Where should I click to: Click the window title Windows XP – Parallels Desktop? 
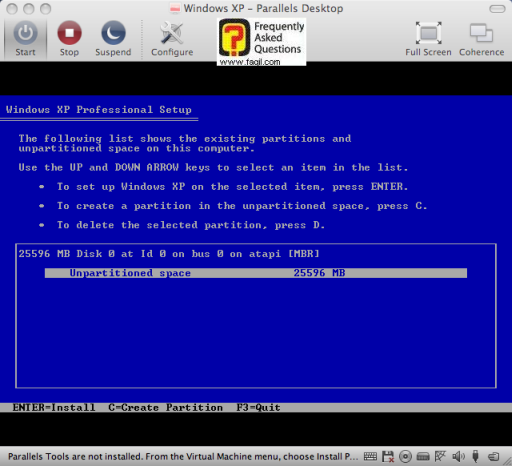point(263,8)
